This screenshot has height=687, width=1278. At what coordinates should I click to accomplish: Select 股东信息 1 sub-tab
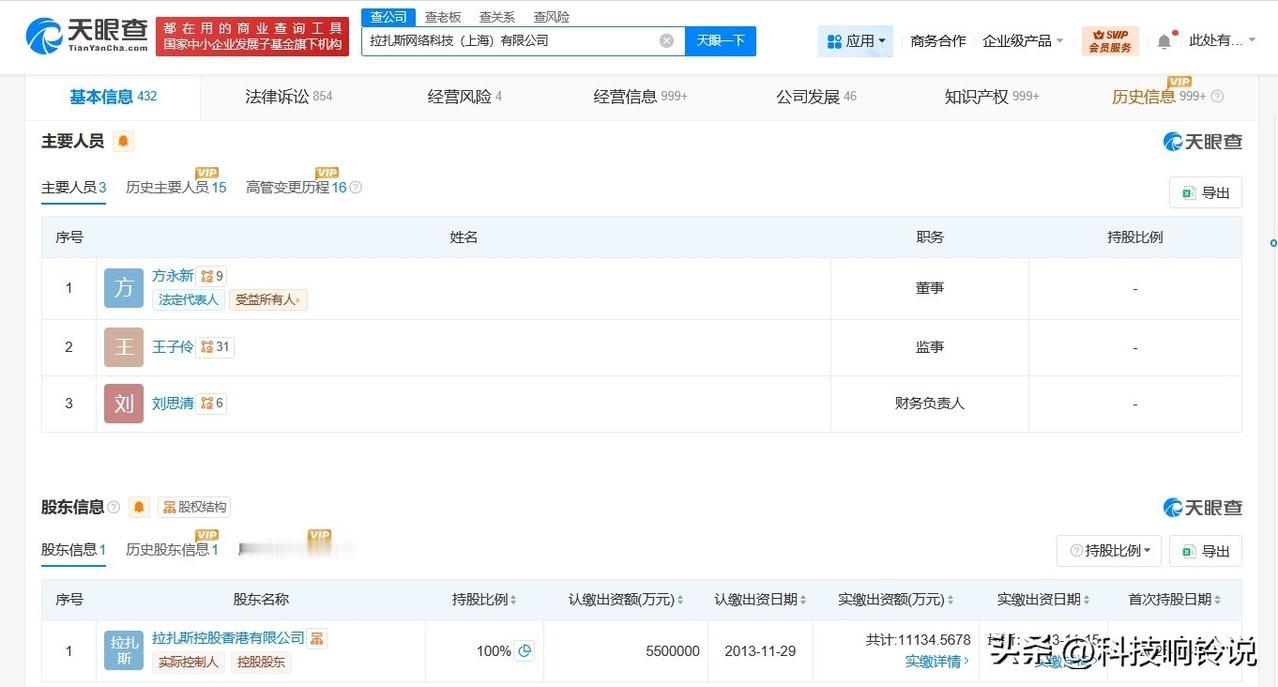(73, 550)
